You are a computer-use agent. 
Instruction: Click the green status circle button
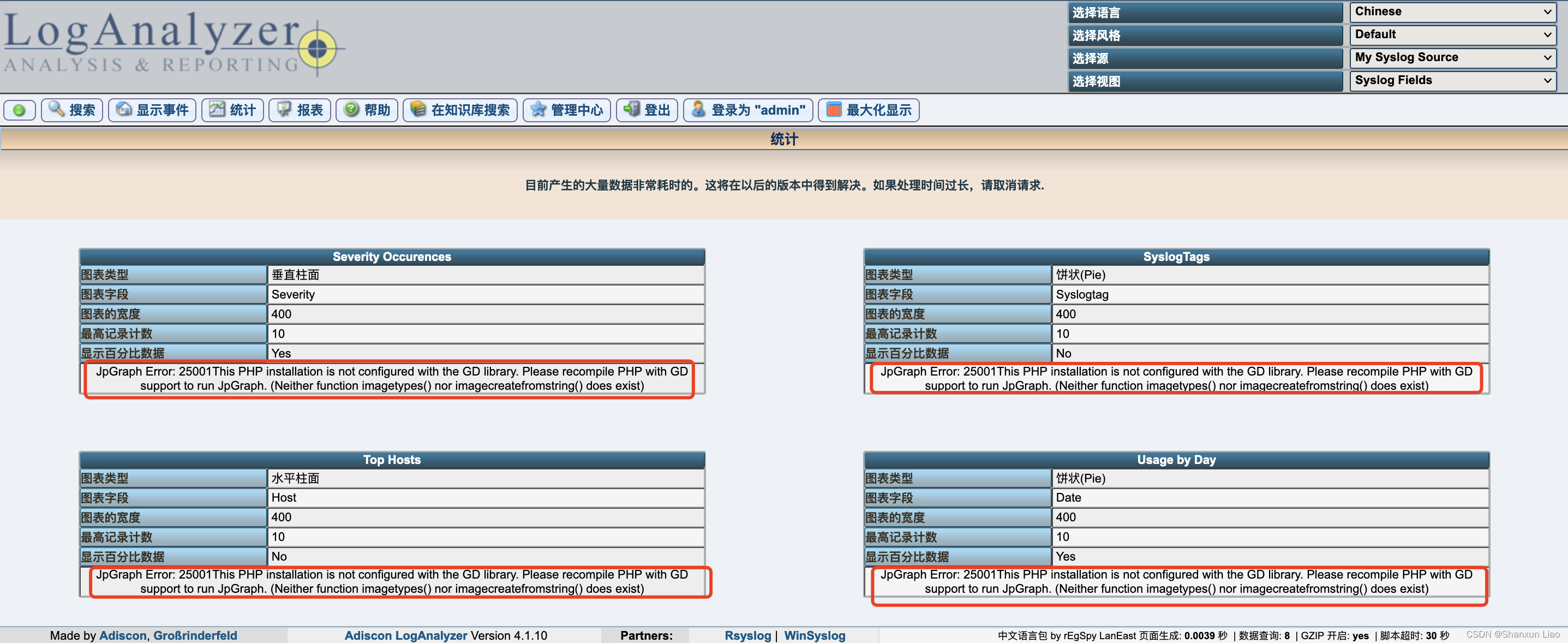tap(19, 110)
